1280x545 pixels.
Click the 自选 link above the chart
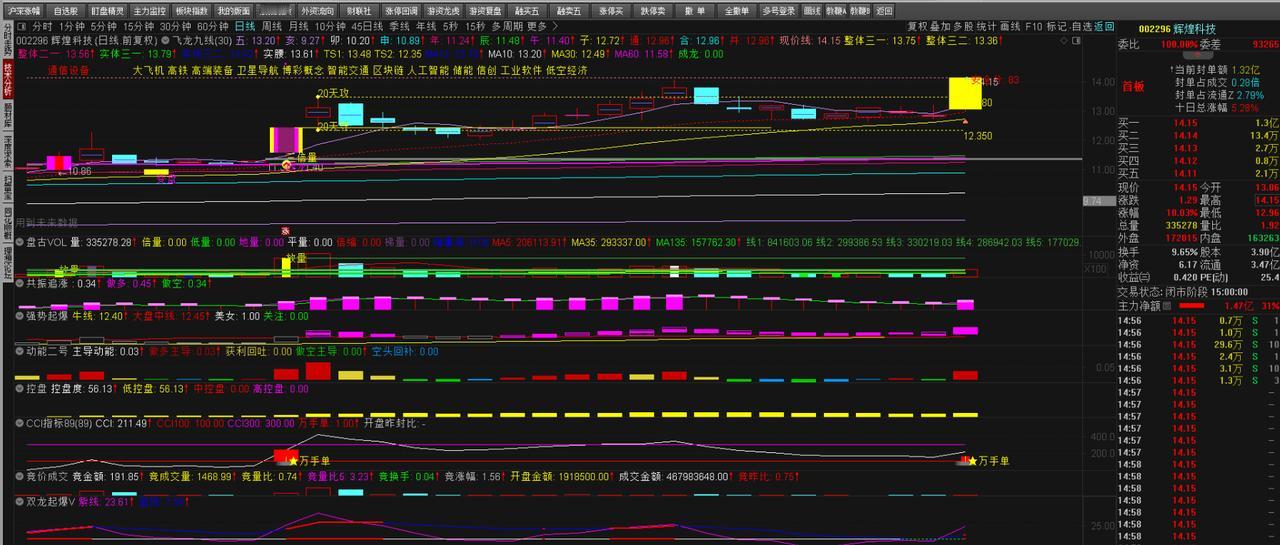(x=1081, y=26)
